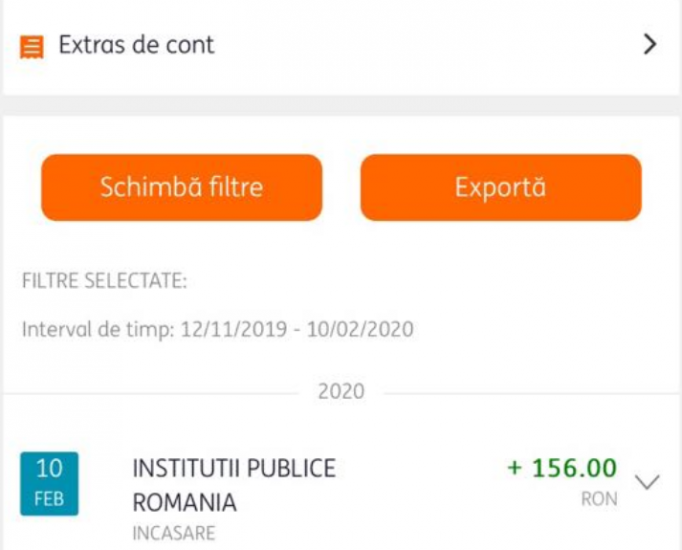This screenshot has width=682, height=550.
Task: Tap the green plus sign before 156.00
Action: tap(515, 468)
